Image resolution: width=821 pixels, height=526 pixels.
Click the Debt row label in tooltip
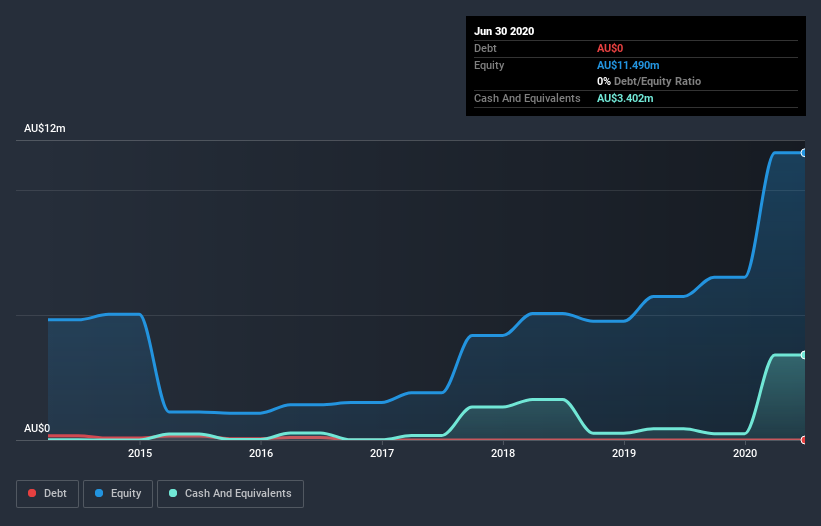tap(485, 48)
